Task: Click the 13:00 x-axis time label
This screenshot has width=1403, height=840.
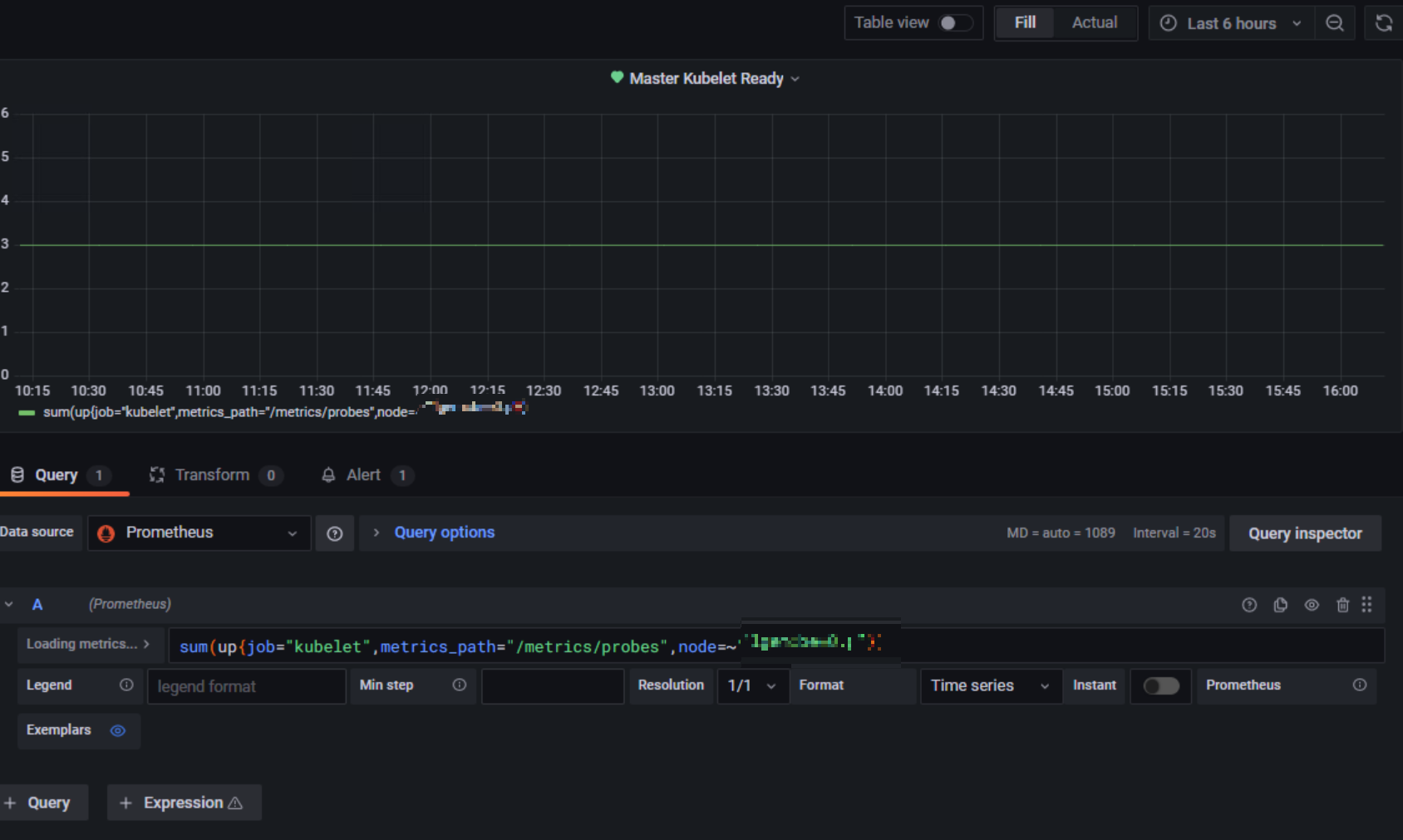Action: click(x=657, y=391)
